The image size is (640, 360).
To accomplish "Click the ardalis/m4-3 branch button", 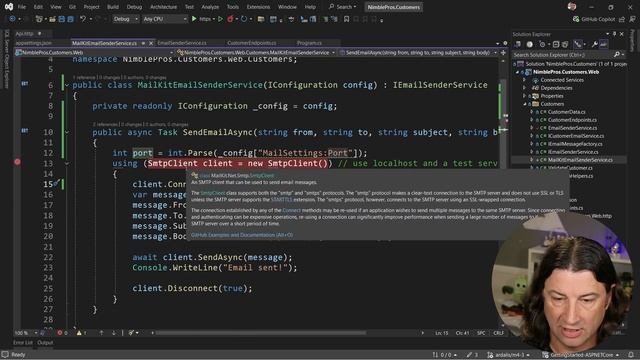I will coord(509,355).
